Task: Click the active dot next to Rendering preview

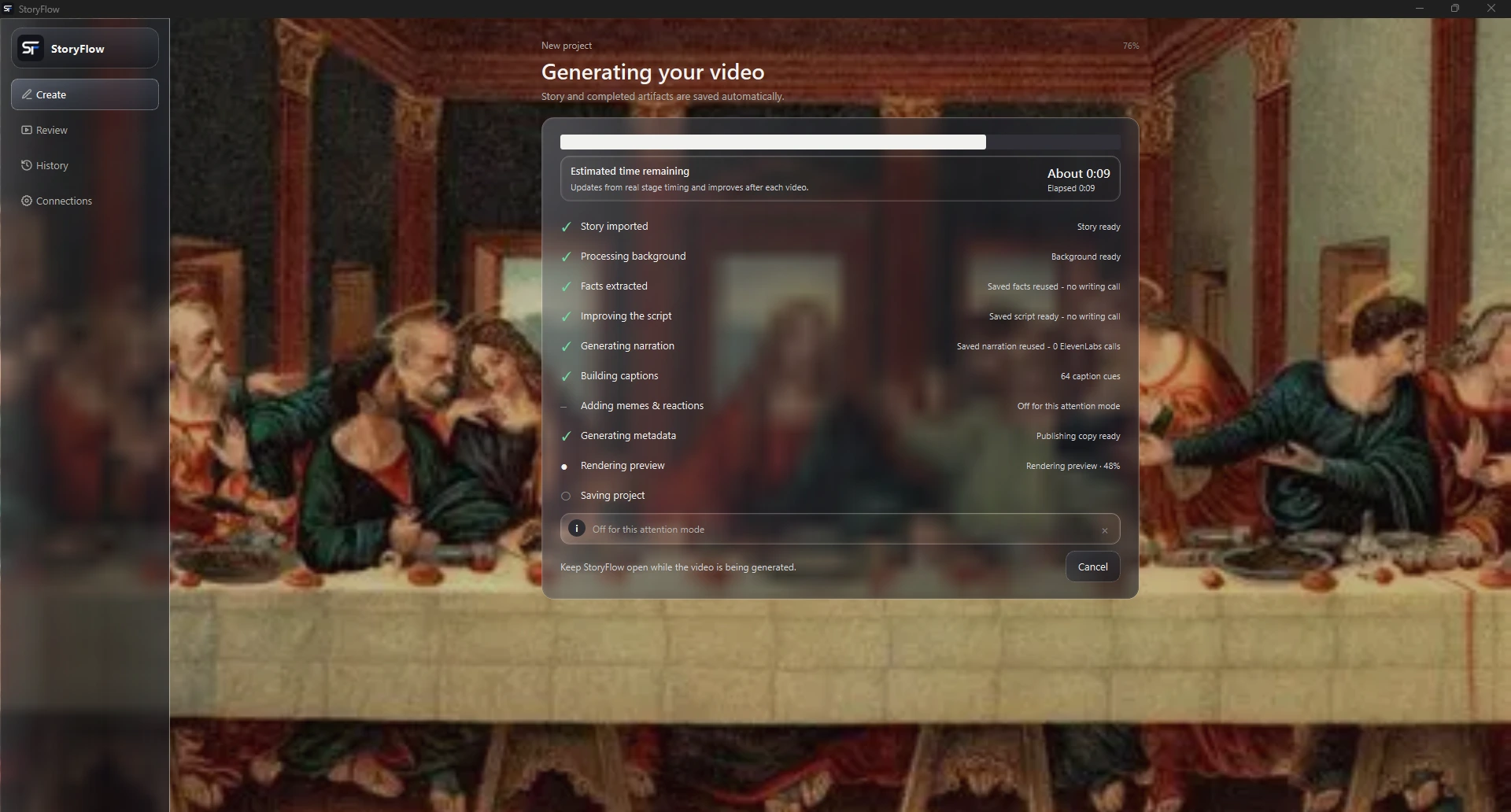Action: [564, 467]
